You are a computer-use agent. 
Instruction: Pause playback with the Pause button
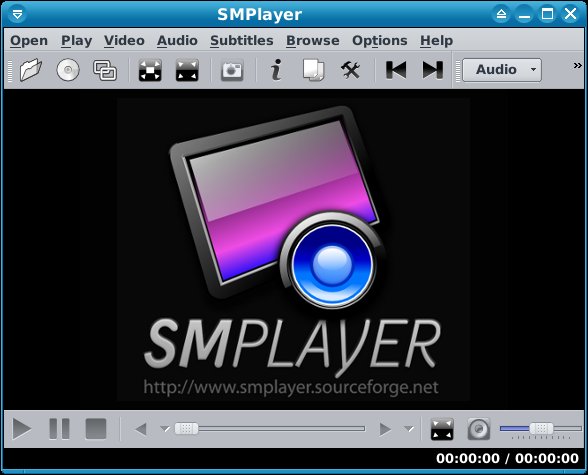coord(59,429)
